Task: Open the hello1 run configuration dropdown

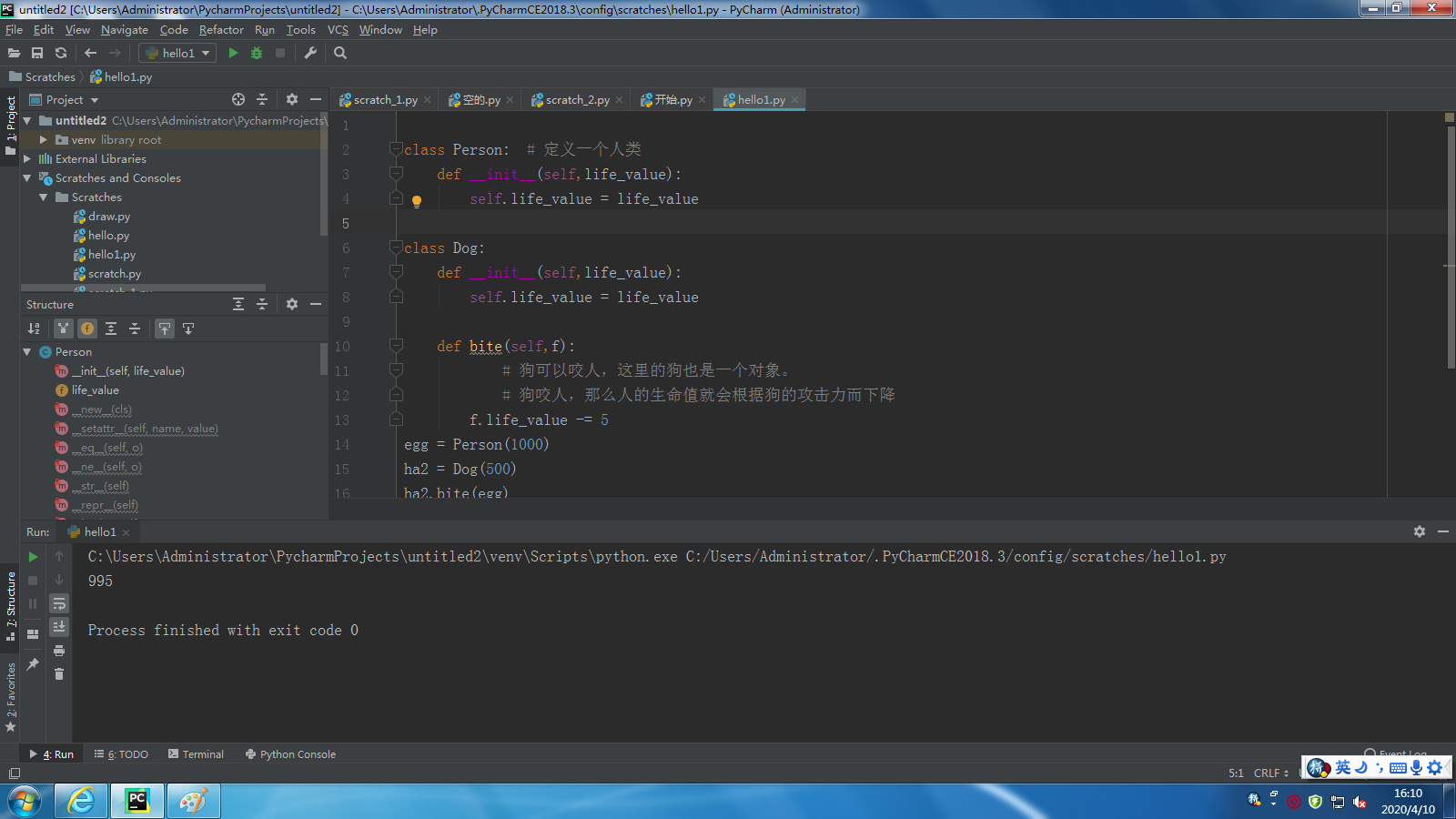Action: pyautogui.click(x=178, y=53)
